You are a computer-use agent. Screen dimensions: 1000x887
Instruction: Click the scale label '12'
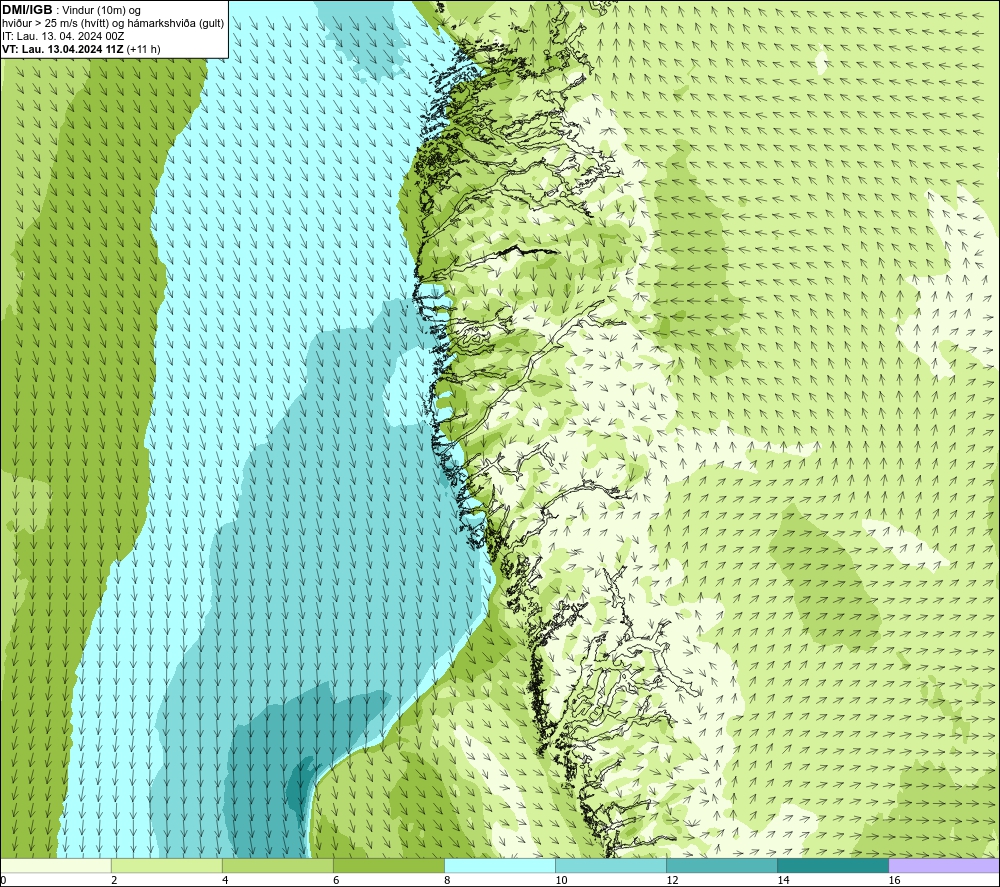[x=672, y=881]
